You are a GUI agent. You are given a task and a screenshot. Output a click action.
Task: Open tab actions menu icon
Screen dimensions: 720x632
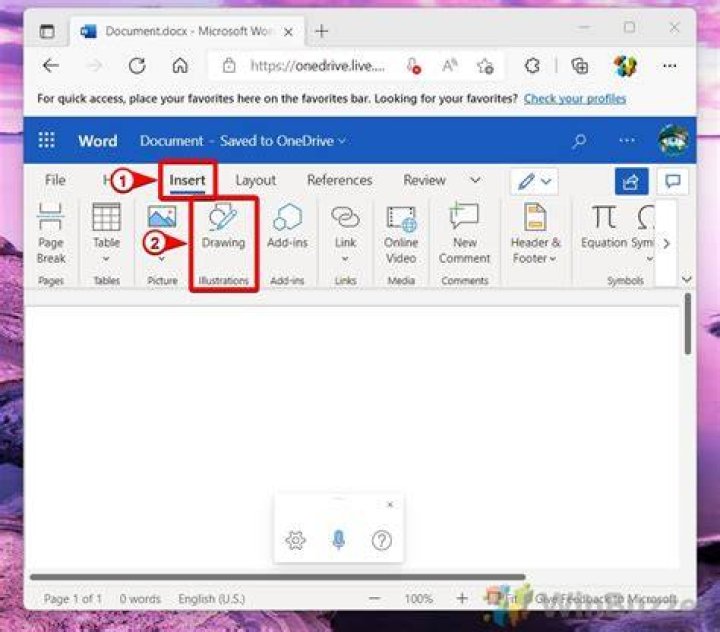point(47,31)
